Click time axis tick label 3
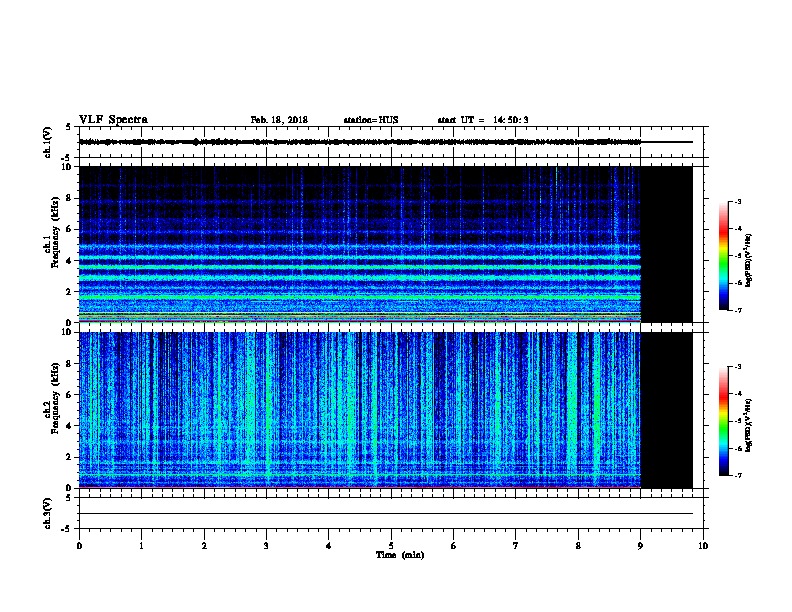The width and height of the screenshot is (792, 612). coord(266,545)
